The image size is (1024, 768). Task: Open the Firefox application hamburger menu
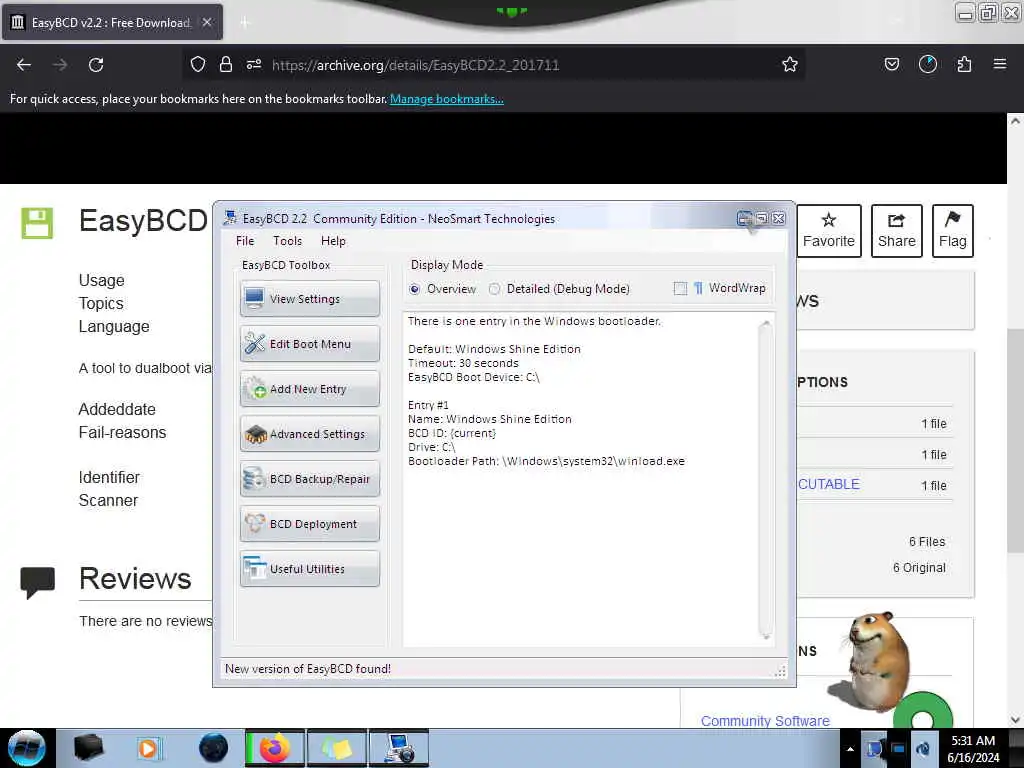(1000, 64)
